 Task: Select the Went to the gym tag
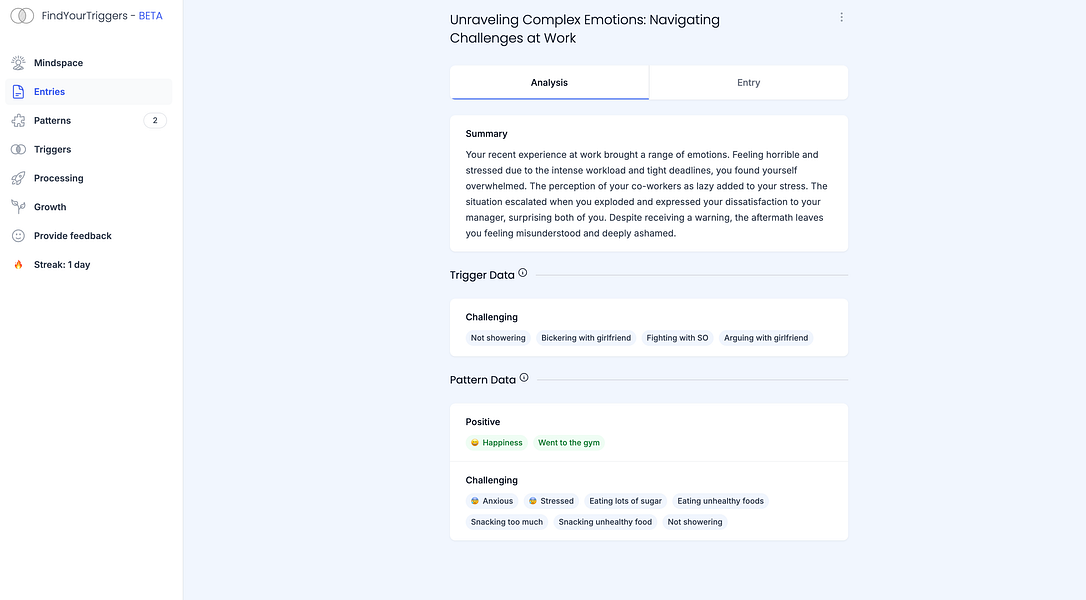coord(569,443)
